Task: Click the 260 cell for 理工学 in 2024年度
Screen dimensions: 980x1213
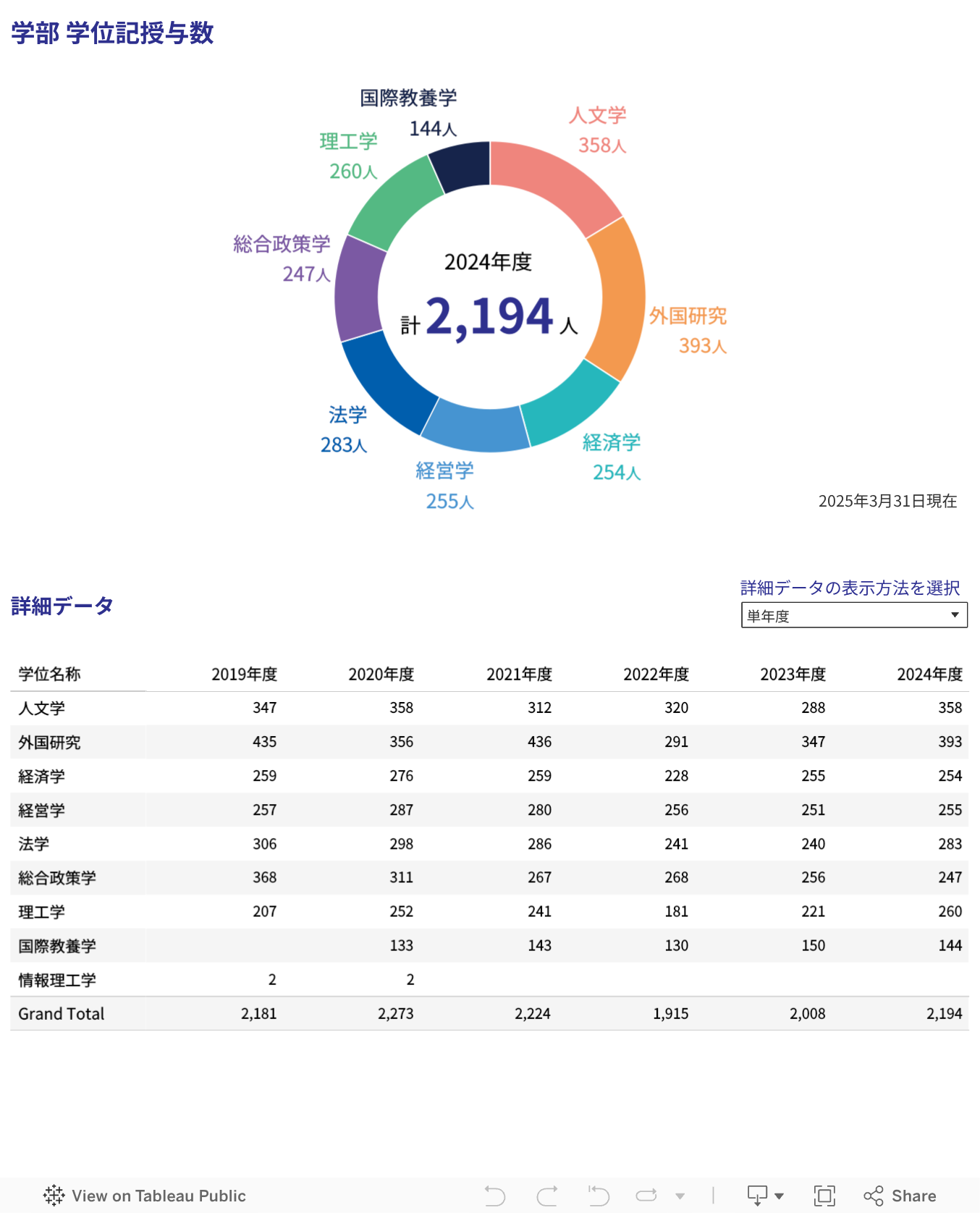Action: (950, 911)
